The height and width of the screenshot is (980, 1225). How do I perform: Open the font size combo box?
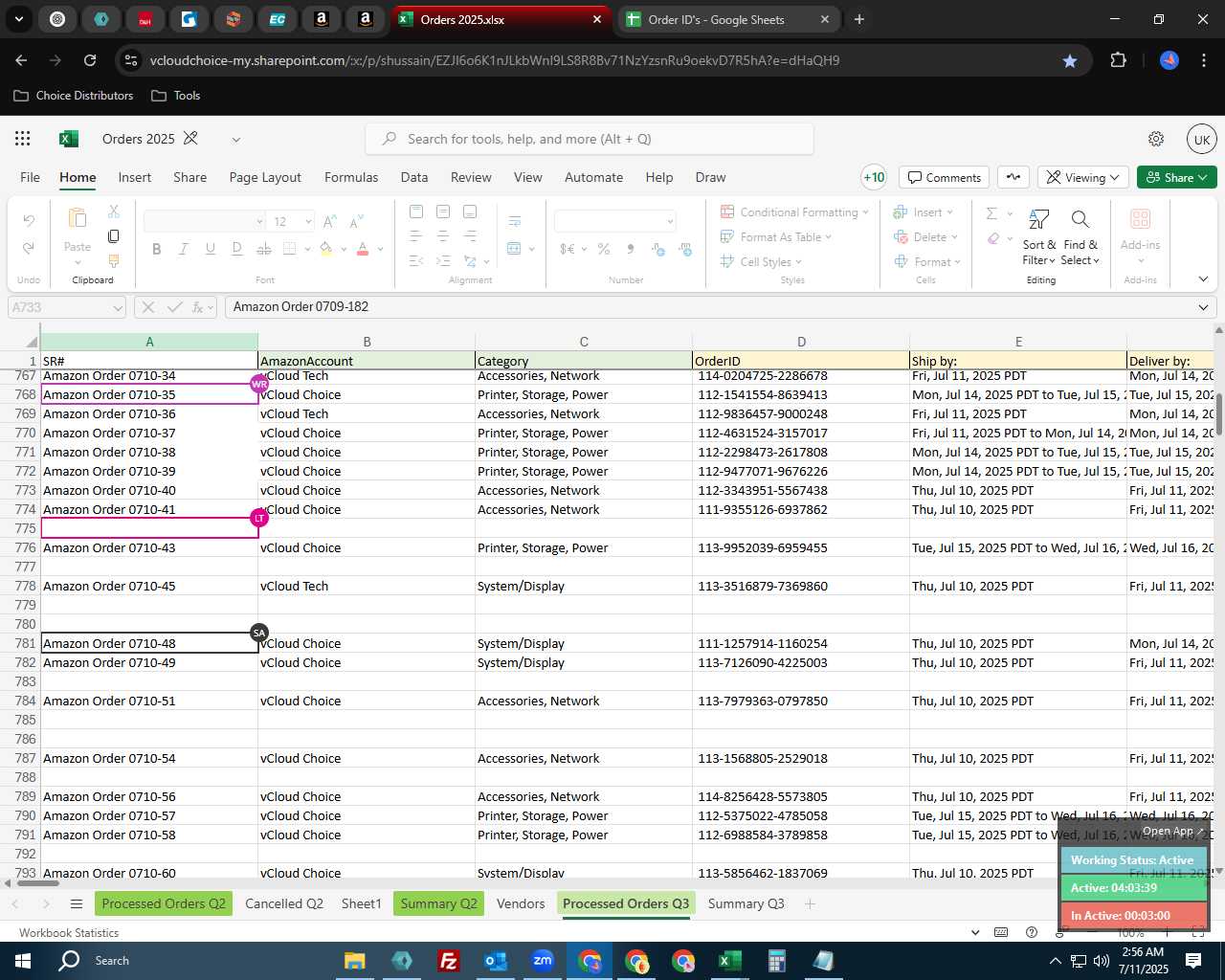click(292, 221)
